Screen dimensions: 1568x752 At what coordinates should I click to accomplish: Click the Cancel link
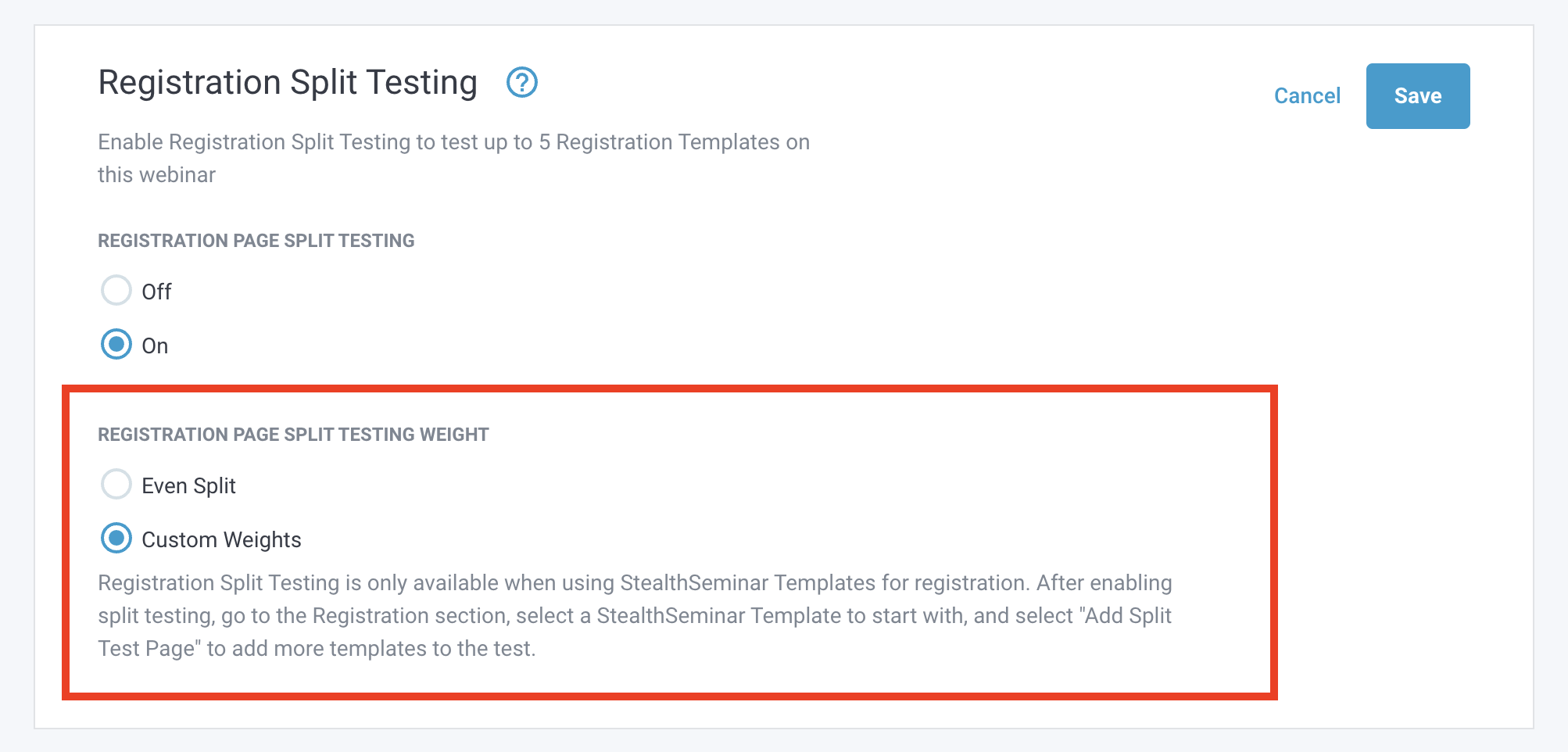pyautogui.click(x=1307, y=96)
